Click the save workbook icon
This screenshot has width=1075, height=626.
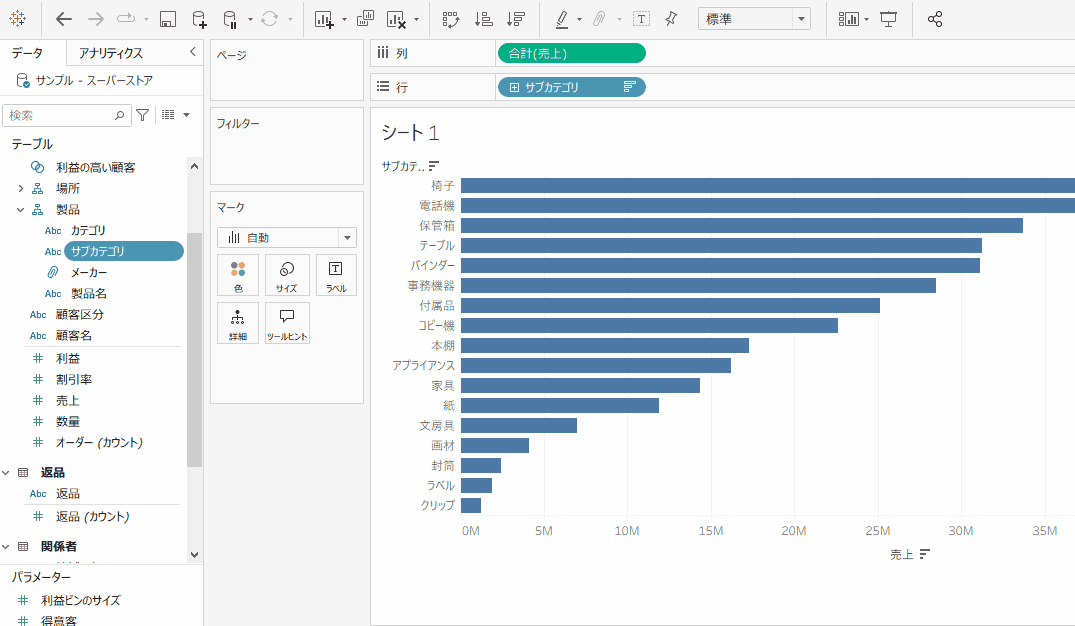(168, 19)
